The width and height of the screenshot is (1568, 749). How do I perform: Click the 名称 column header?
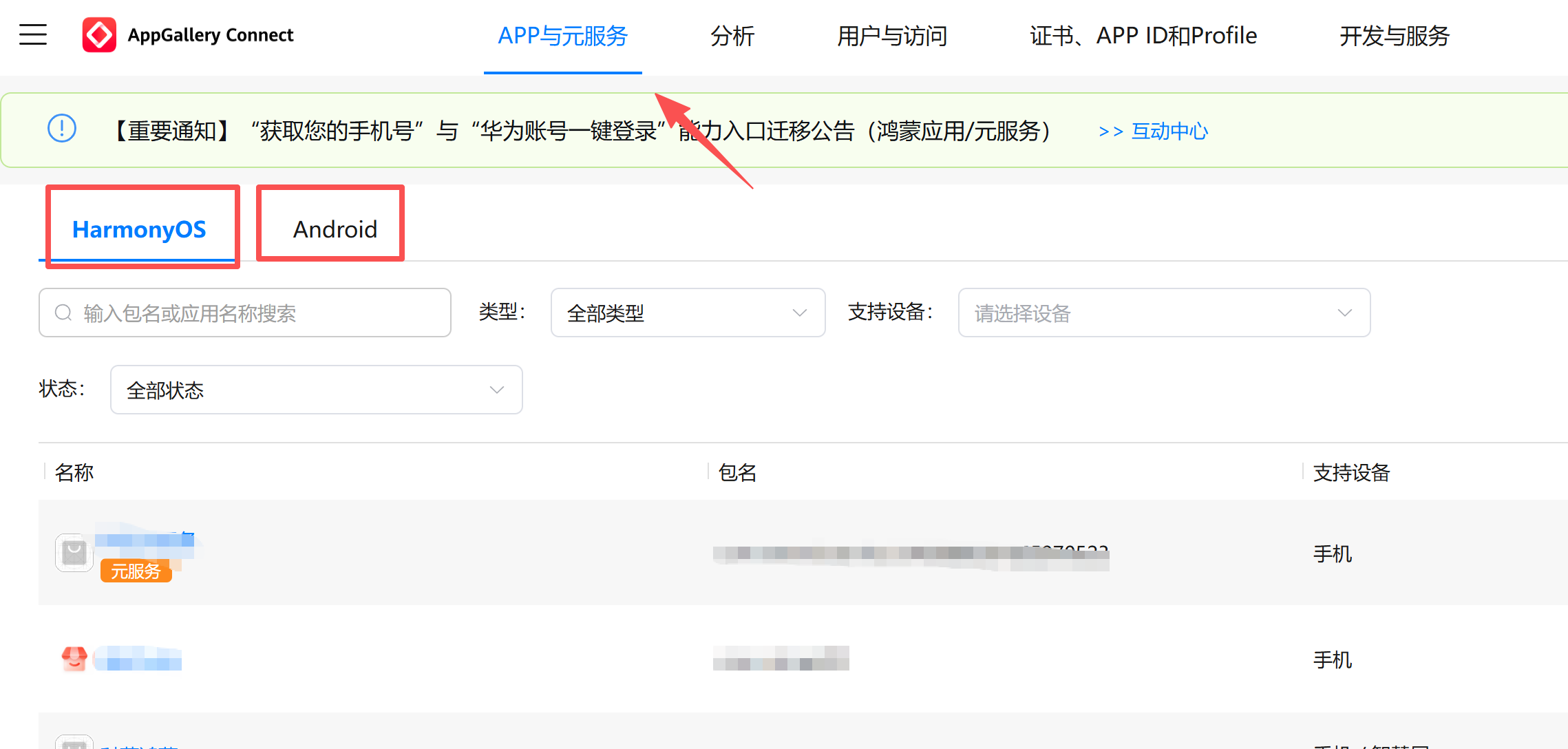click(x=74, y=473)
